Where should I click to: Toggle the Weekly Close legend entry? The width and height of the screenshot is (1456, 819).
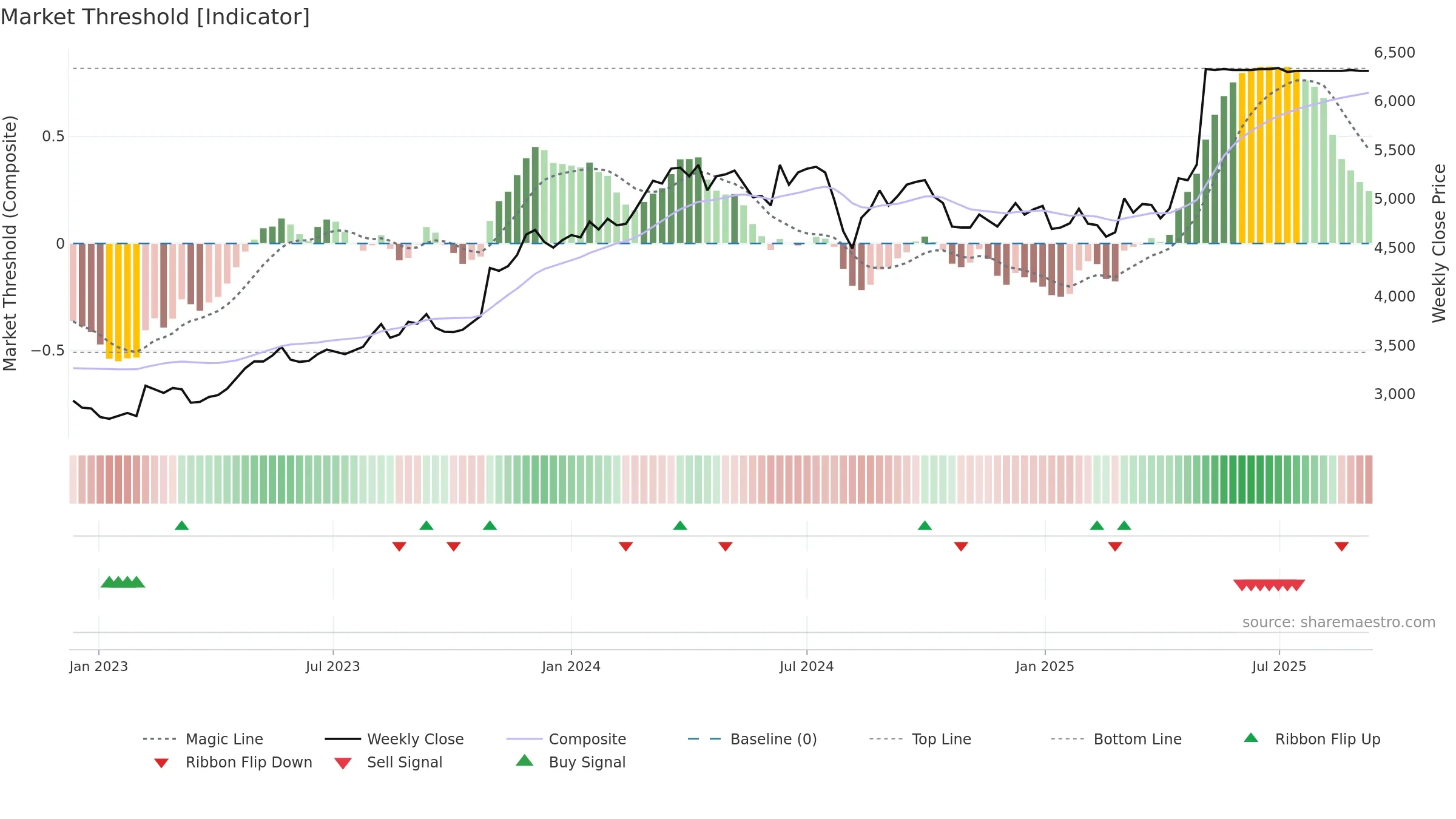point(394,739)
